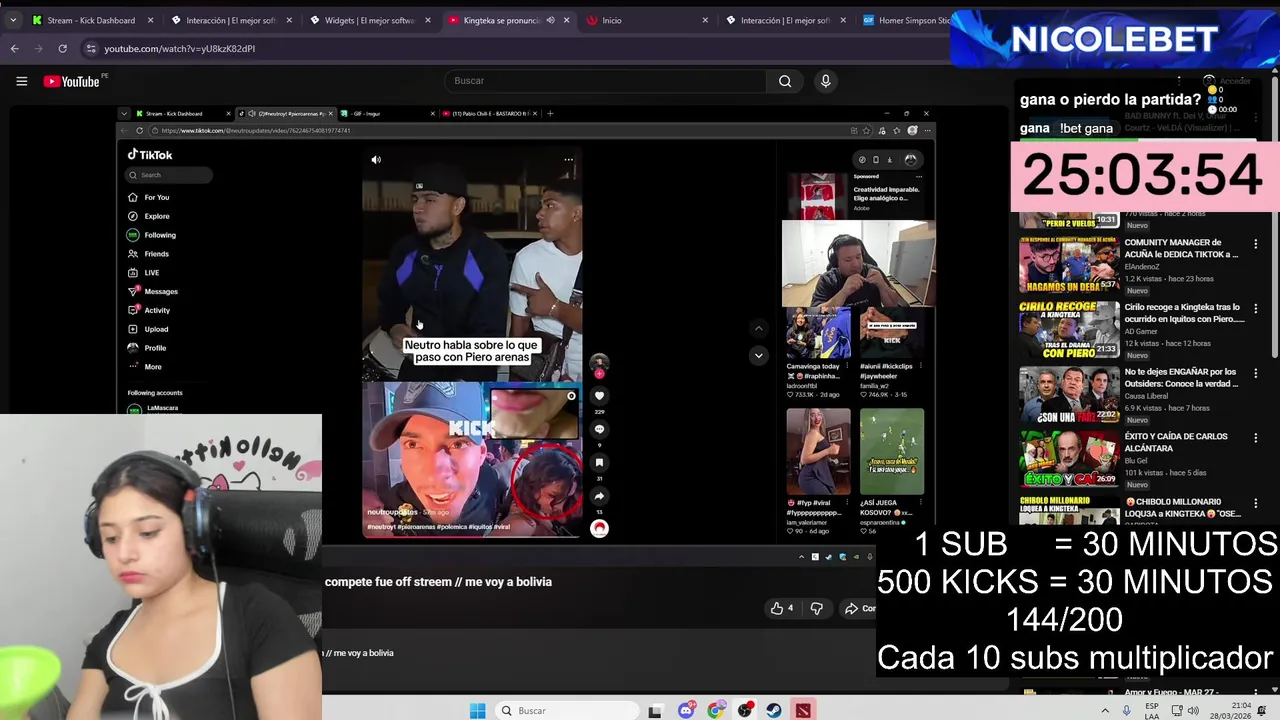The image size is (1280, 720).
Task: View site information icon in address bar
Action: coord(91,48)
